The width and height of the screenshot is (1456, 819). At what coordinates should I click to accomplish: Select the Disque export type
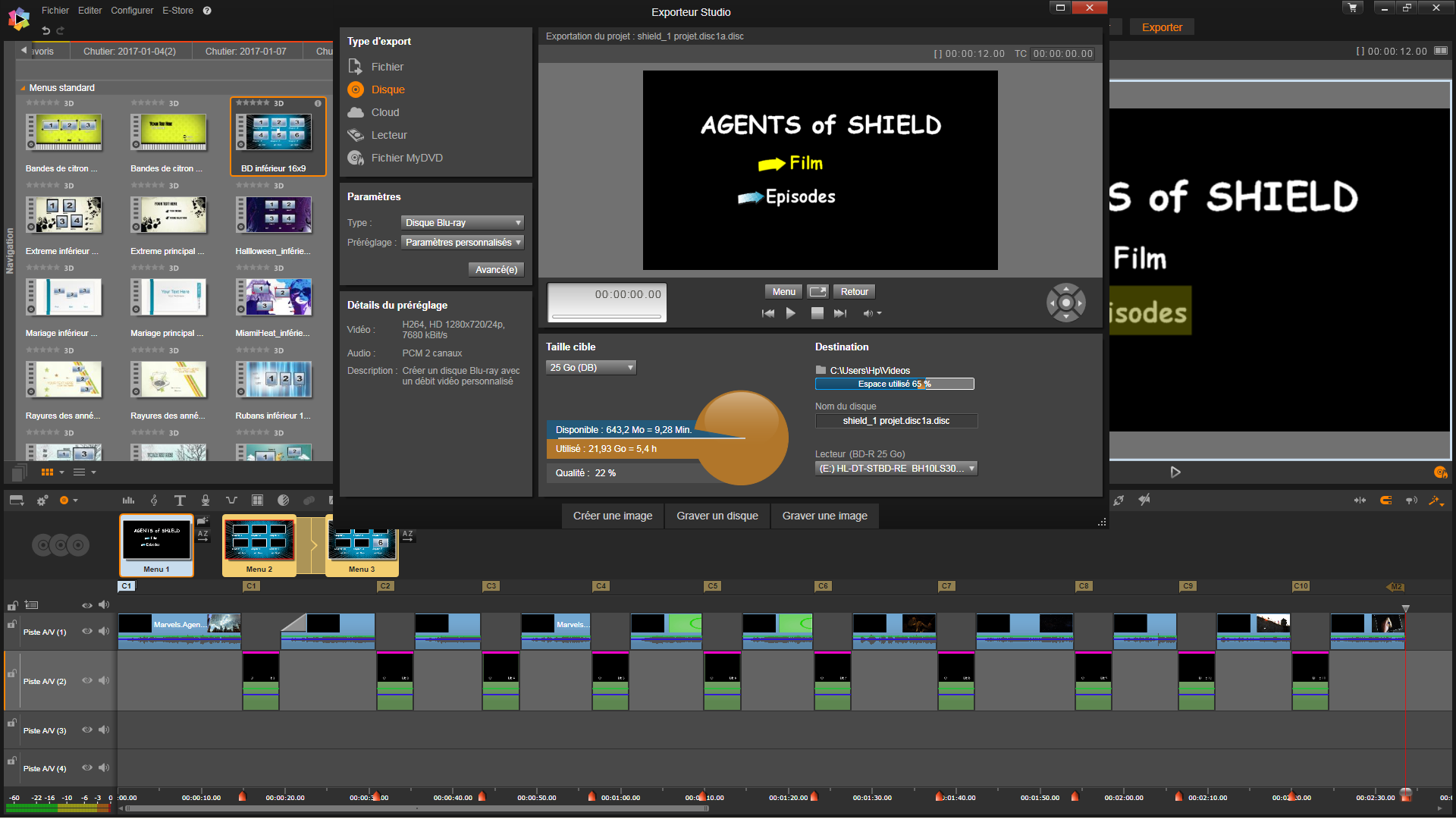tap(376, 89)
